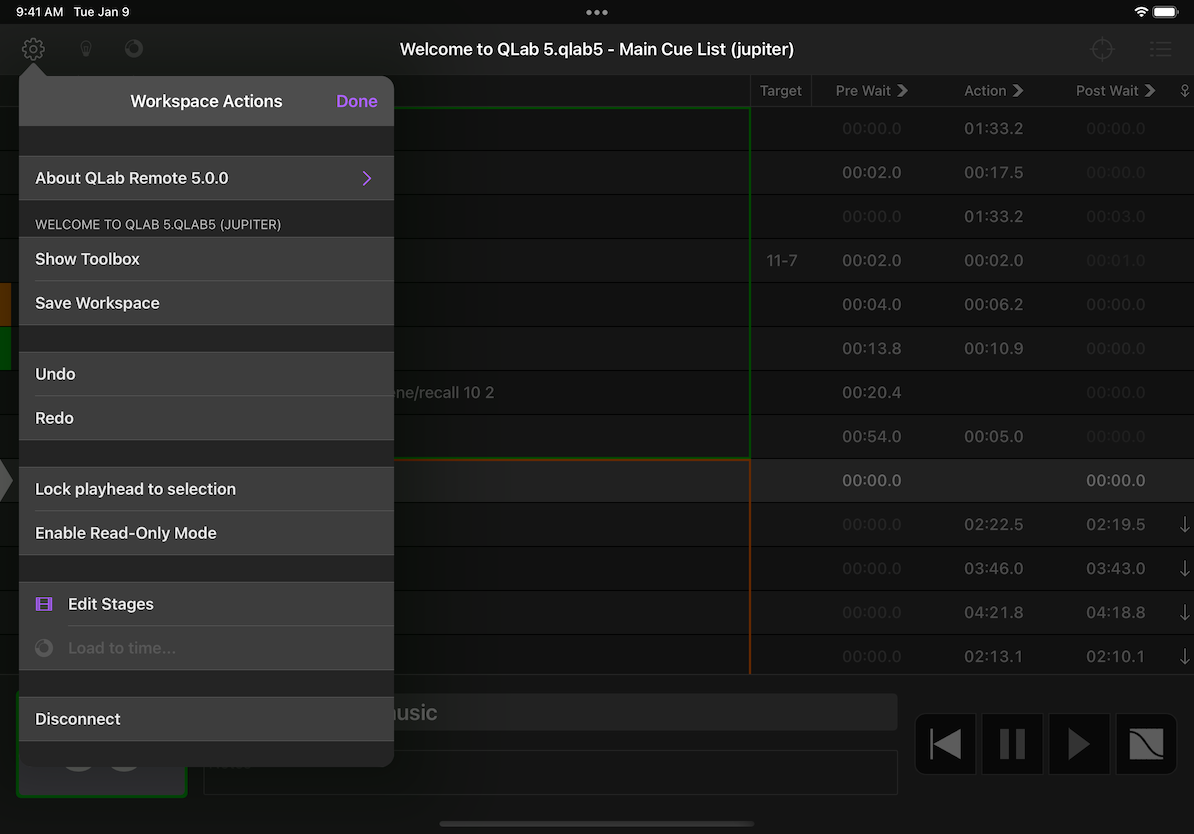Viewport: 1194px width, 834px height.
Task: Tap the Go back to start control
Action: click(945, 743)
